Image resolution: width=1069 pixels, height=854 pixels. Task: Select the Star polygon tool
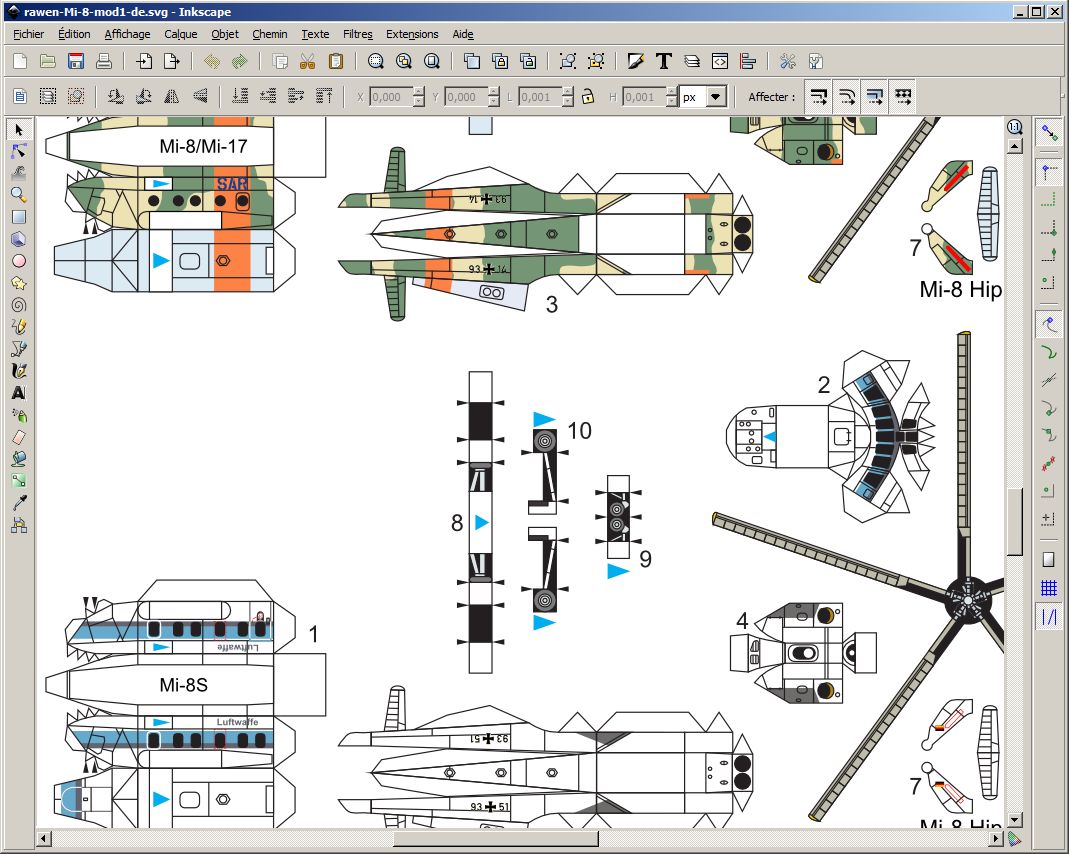click(18, 283)
